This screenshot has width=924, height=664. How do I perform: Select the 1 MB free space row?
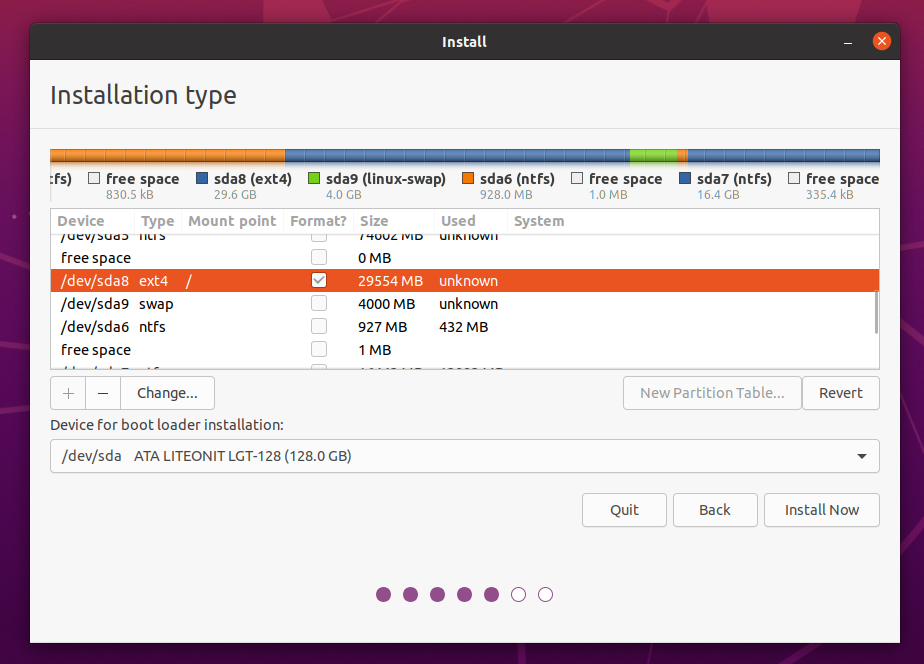click(465, 349)
